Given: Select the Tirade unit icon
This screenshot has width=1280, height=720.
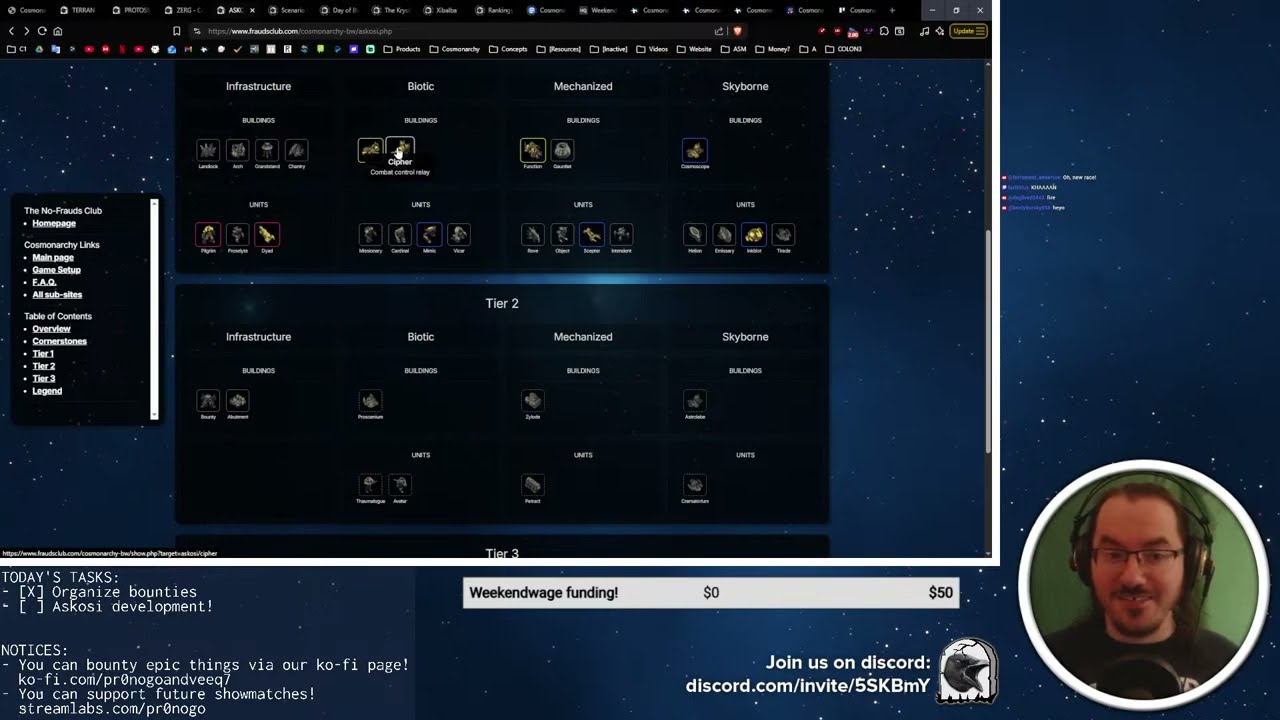Looking at the screenshot, I should point(783,234).
